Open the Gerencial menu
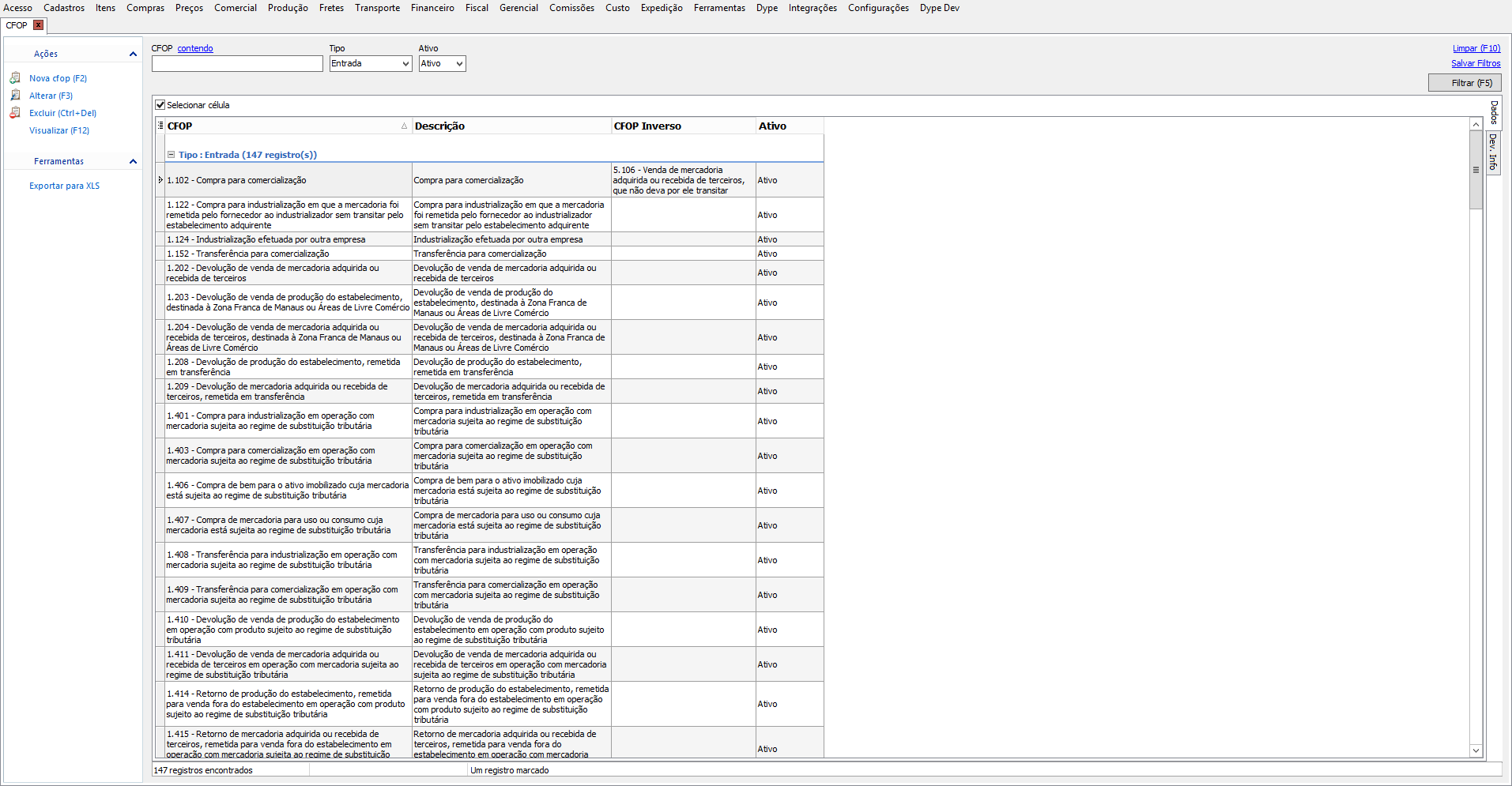Image resolution: width=1512 pixels, height=786 pixels. point(518,8)
